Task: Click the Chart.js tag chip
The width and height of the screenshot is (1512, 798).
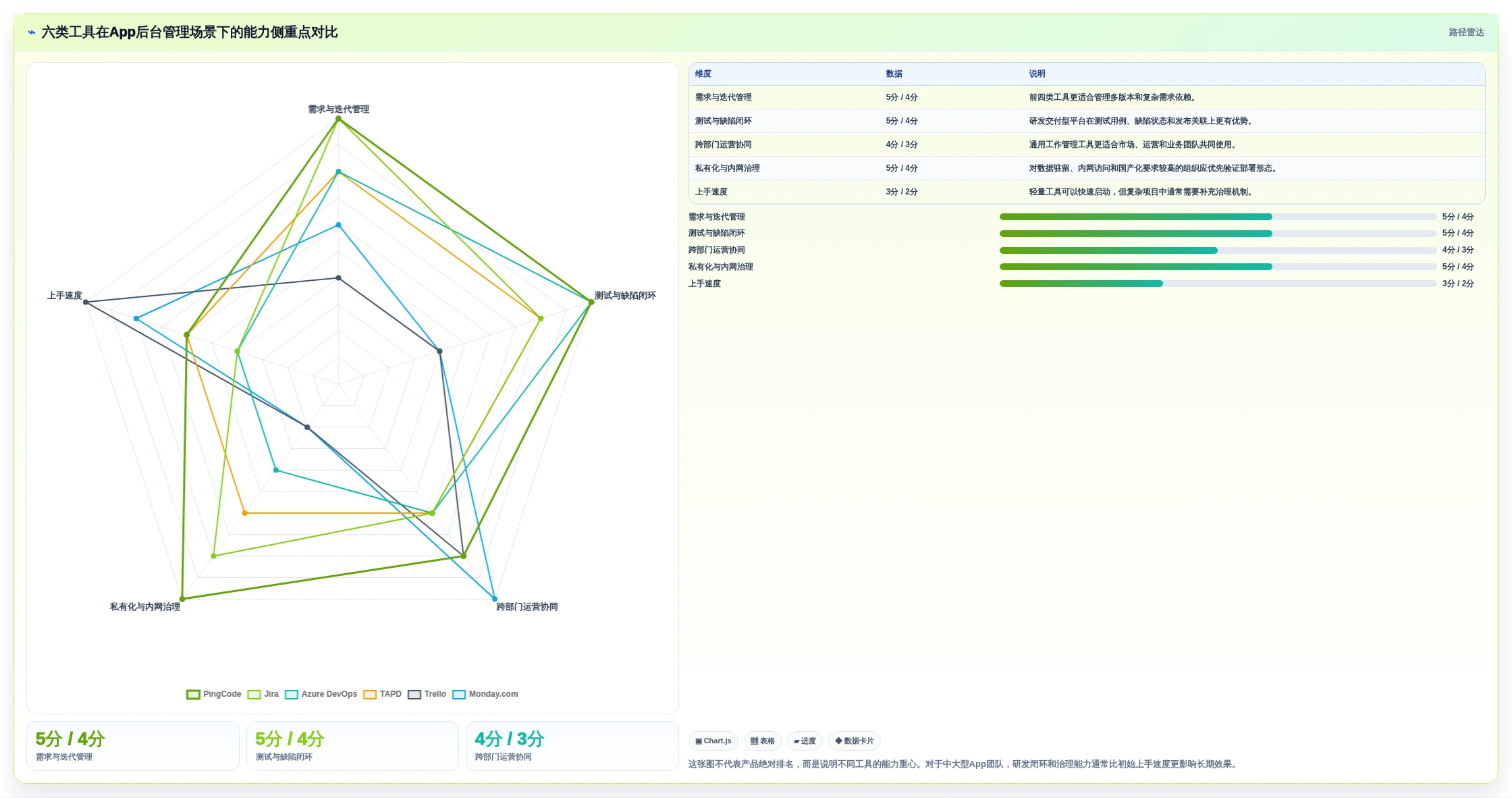Action: [x=713, y=741]
